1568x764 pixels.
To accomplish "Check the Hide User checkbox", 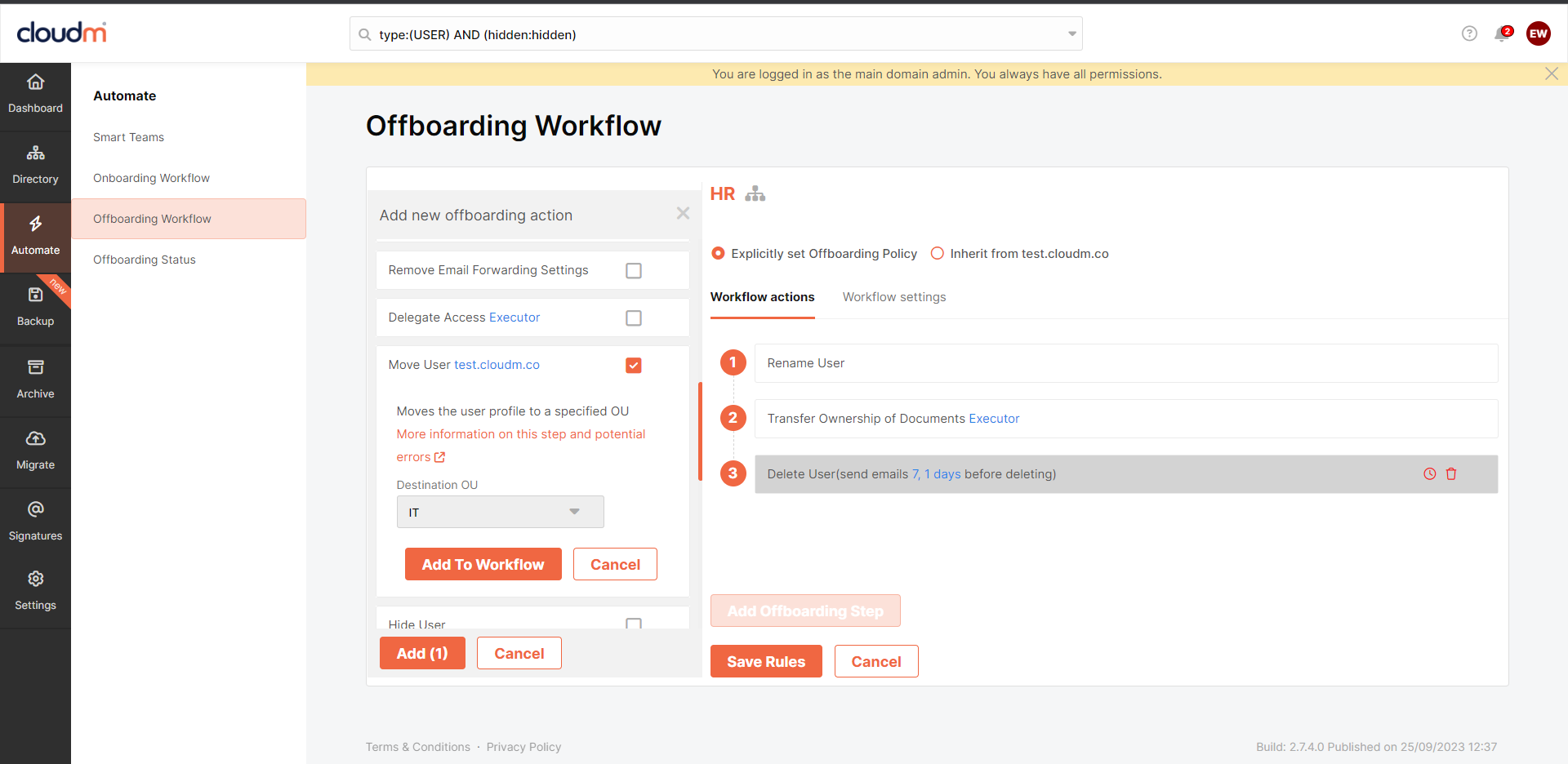I will pyautogui.click(x=634, y=624).
